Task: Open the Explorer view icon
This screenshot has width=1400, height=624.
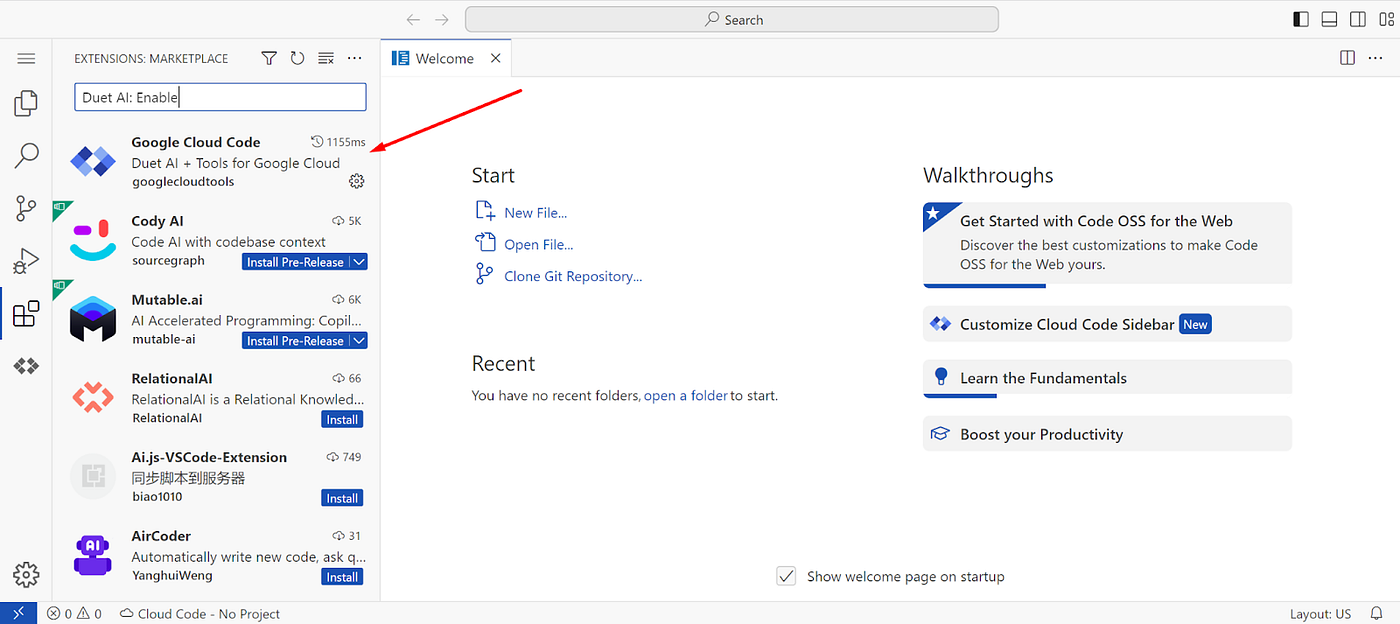Action: tap(26, 103)
